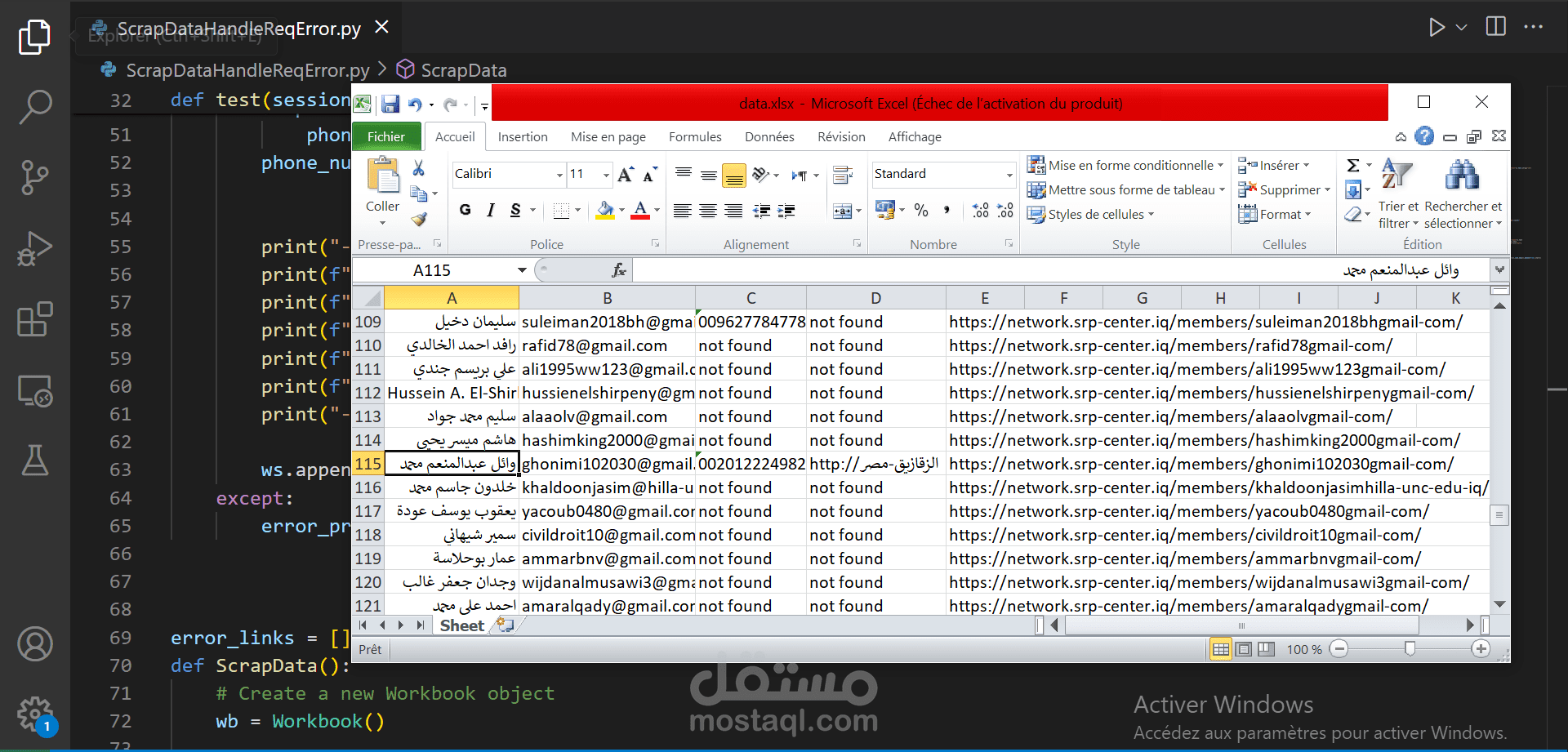Click the decrease decimal icon
This screenshot has width=1568, height=752.
[1005, 211]
